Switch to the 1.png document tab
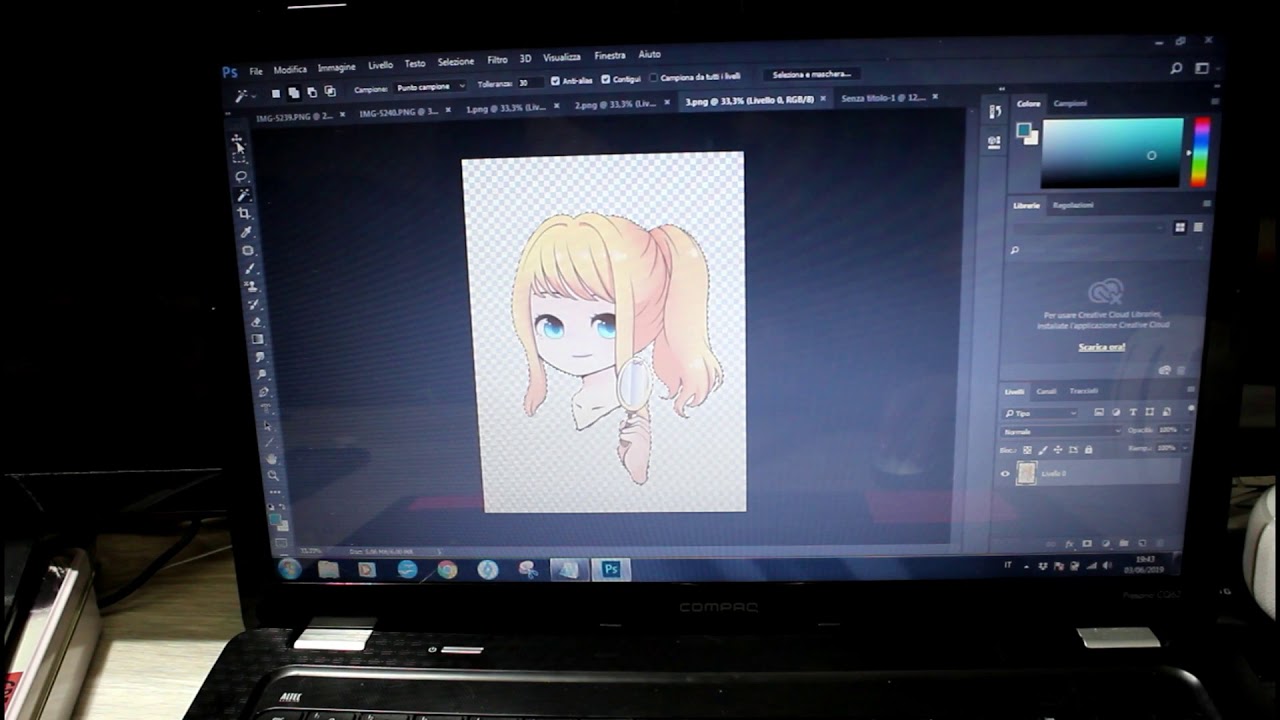The height and width of the screenshot is (720, 1280). pyautogui.click(x=507, y=108)
